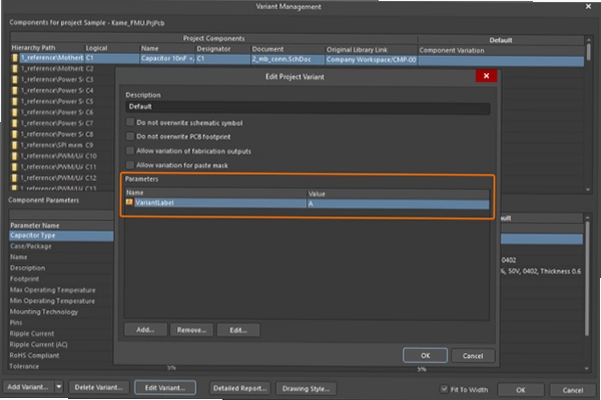Click the folder icon for row C1
The width and height of the screenshot is (601, 400).
point(15,58)
